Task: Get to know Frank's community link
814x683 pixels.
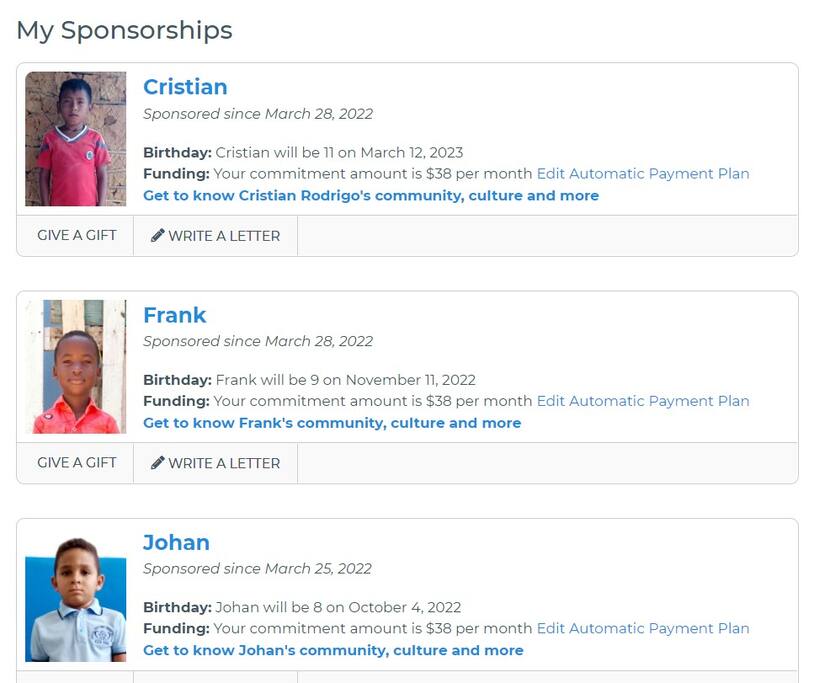Action: click(x=332, y=423)
